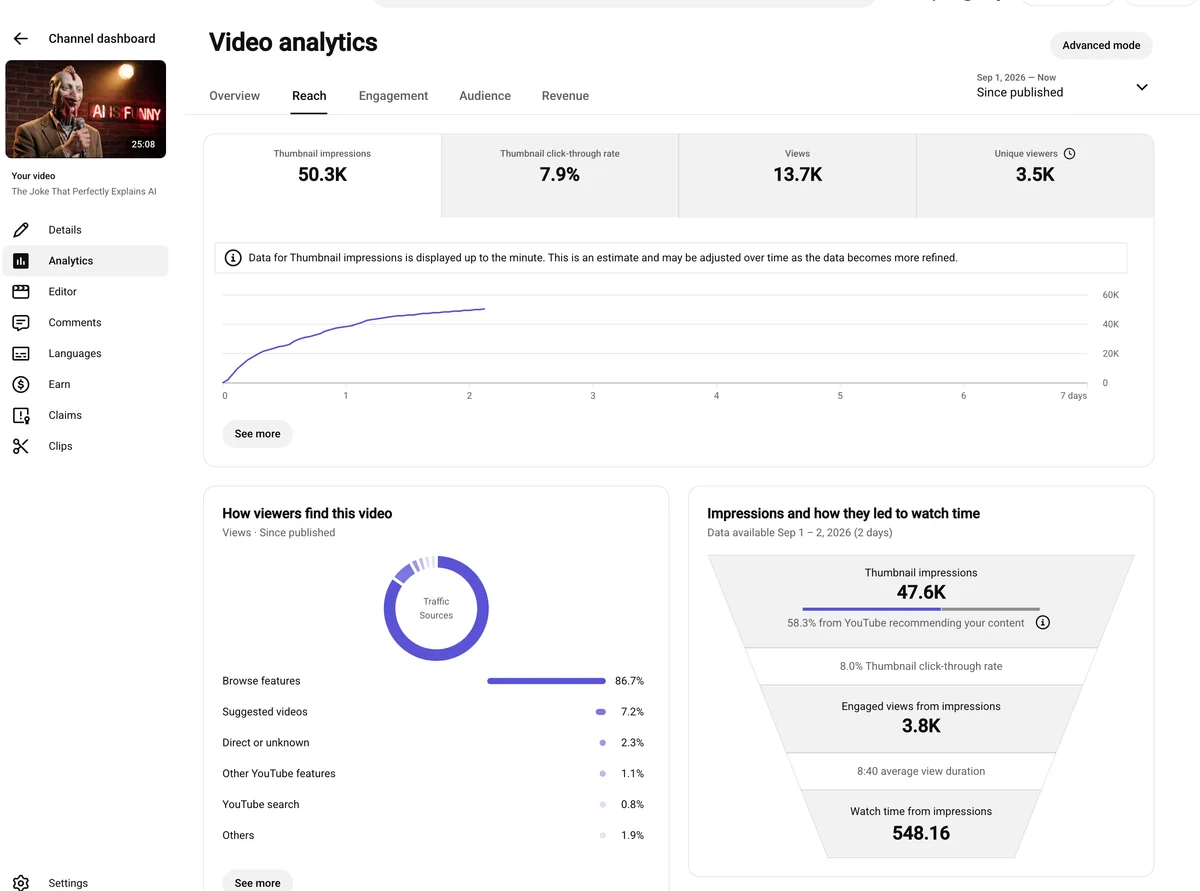Select the Thumbnail click-through rate metric card

click(560, 176)
